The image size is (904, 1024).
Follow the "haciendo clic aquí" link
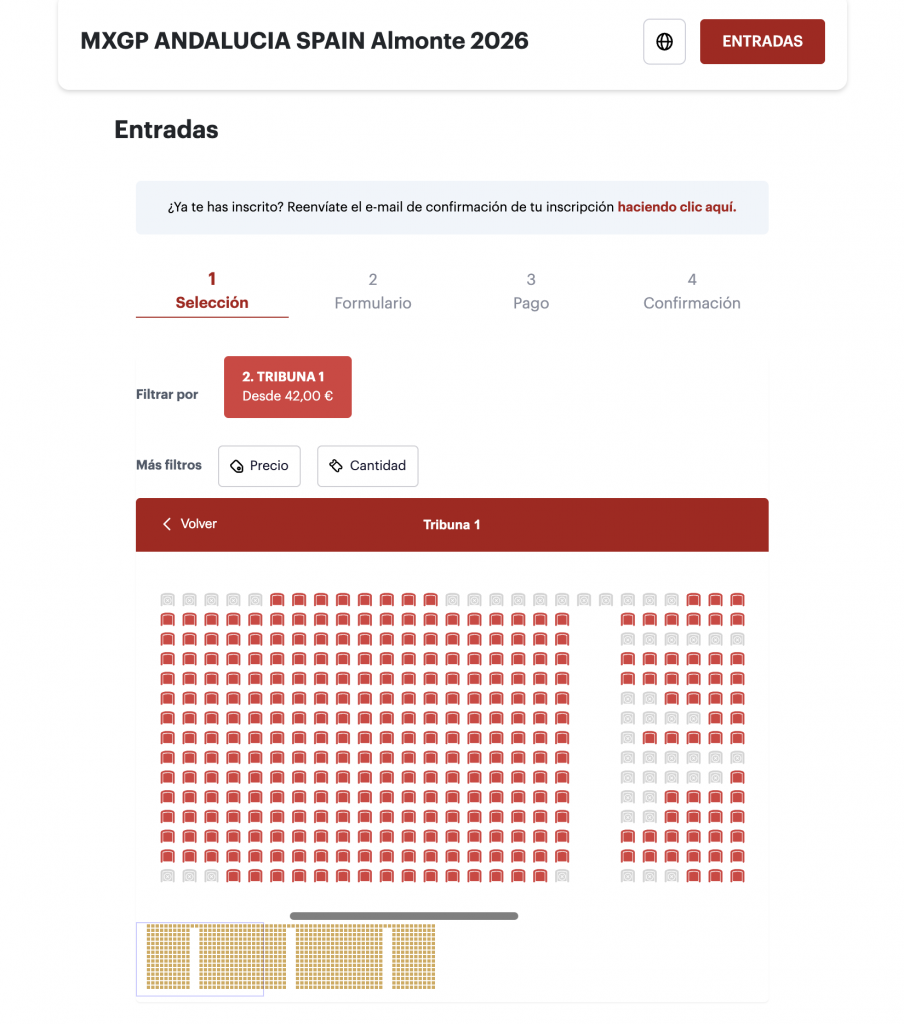[677, 207]
